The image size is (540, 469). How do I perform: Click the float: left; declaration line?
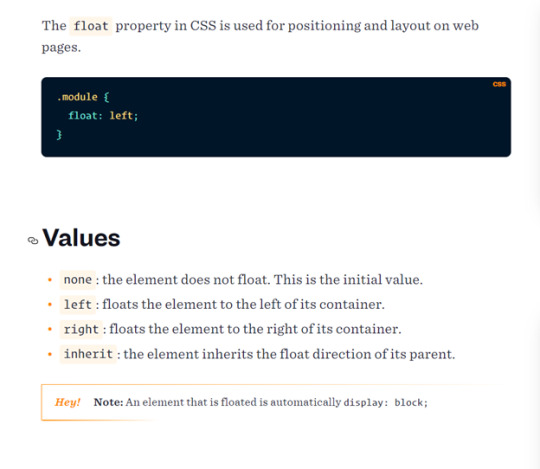coord(103,116)
